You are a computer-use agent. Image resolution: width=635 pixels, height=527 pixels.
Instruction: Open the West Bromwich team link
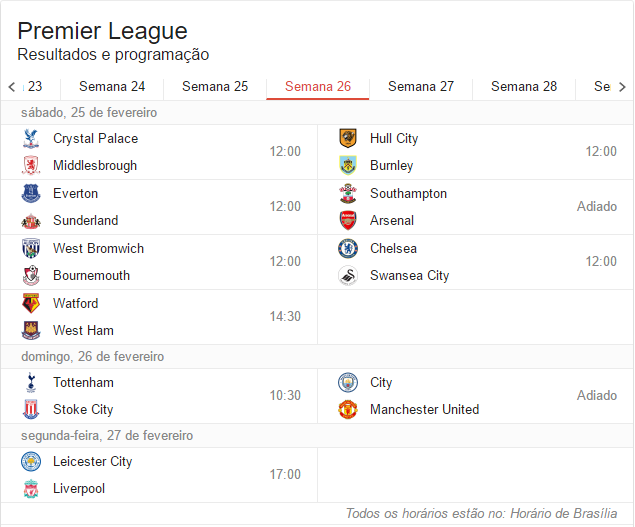point(98,249)
